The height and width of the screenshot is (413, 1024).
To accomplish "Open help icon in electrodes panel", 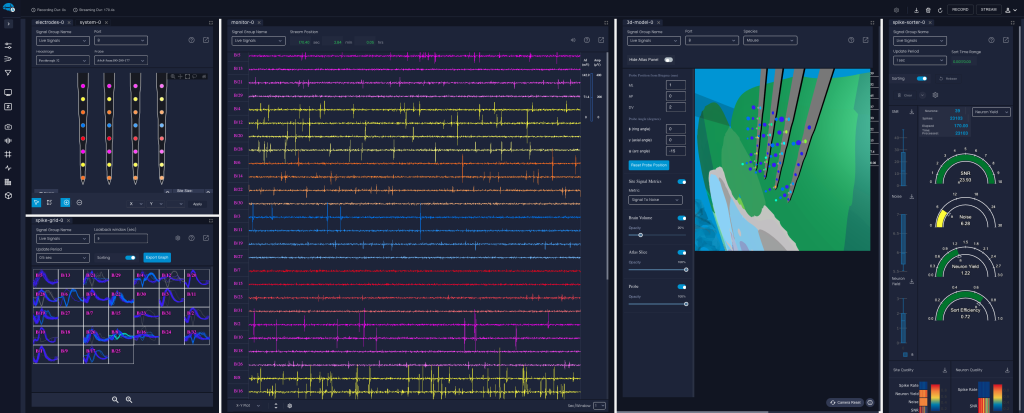I will pyautogui.click(x=191, y=40).
